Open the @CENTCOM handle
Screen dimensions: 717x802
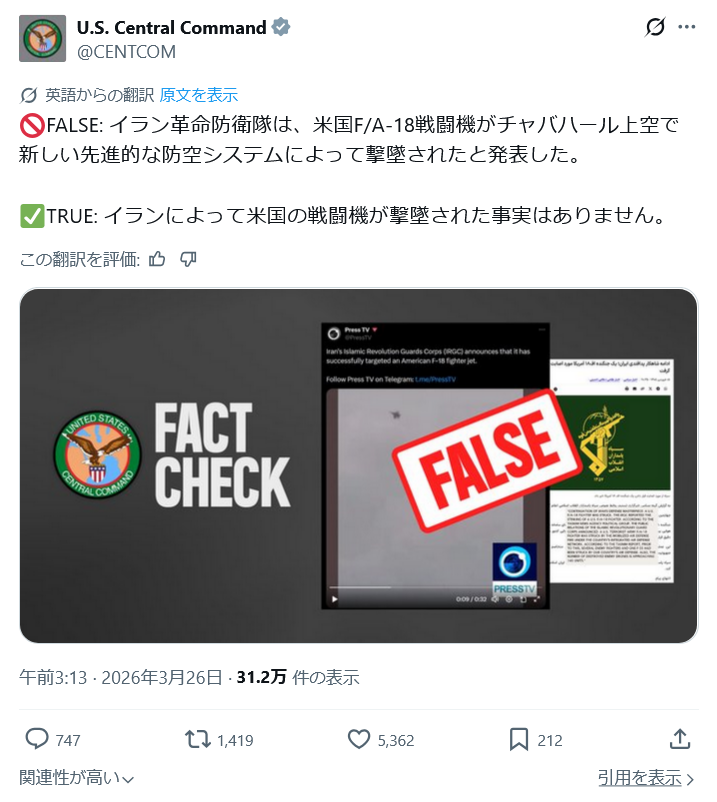[126, 52]
